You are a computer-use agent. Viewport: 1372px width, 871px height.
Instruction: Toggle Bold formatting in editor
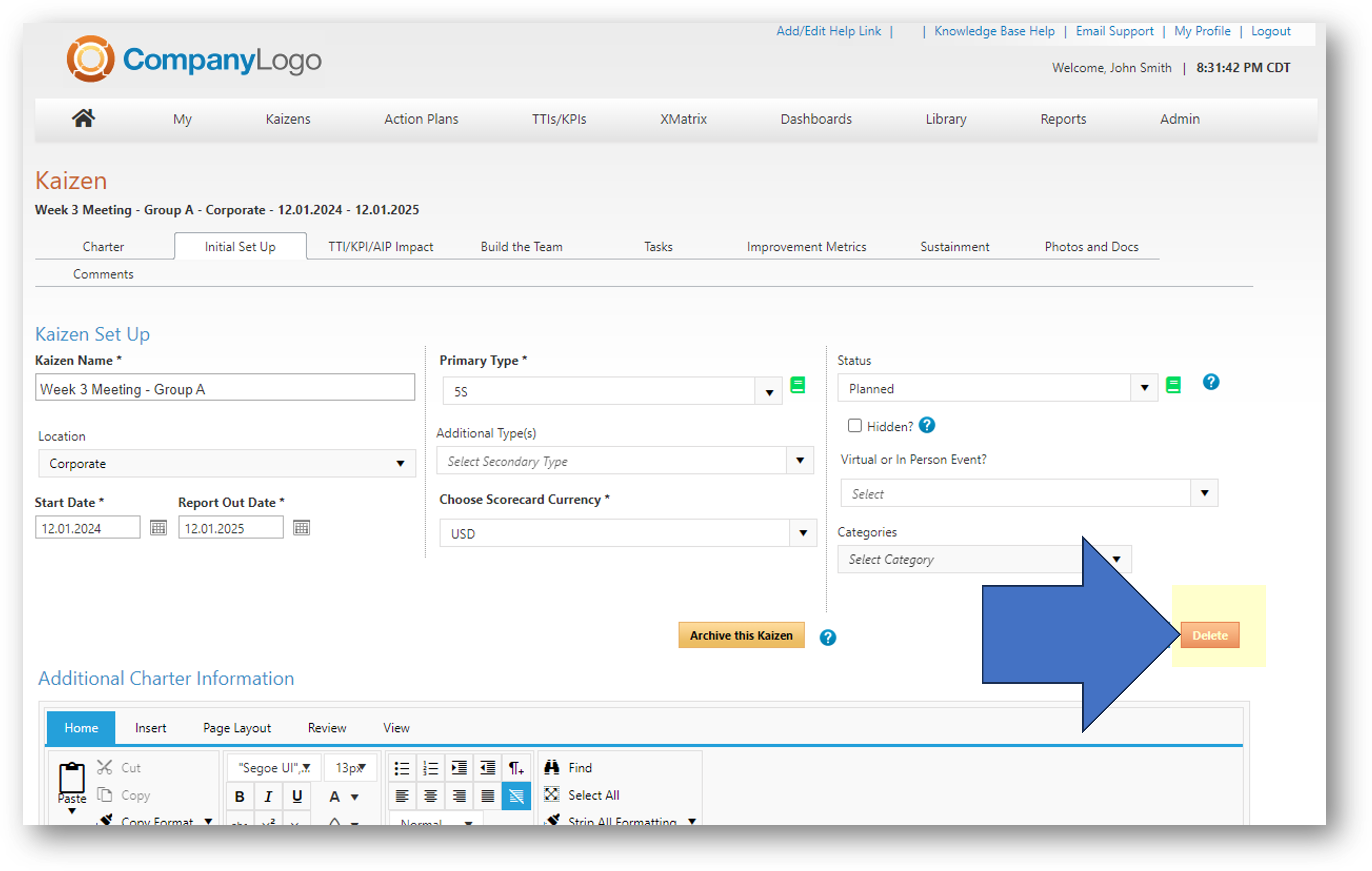click(240, 796)
